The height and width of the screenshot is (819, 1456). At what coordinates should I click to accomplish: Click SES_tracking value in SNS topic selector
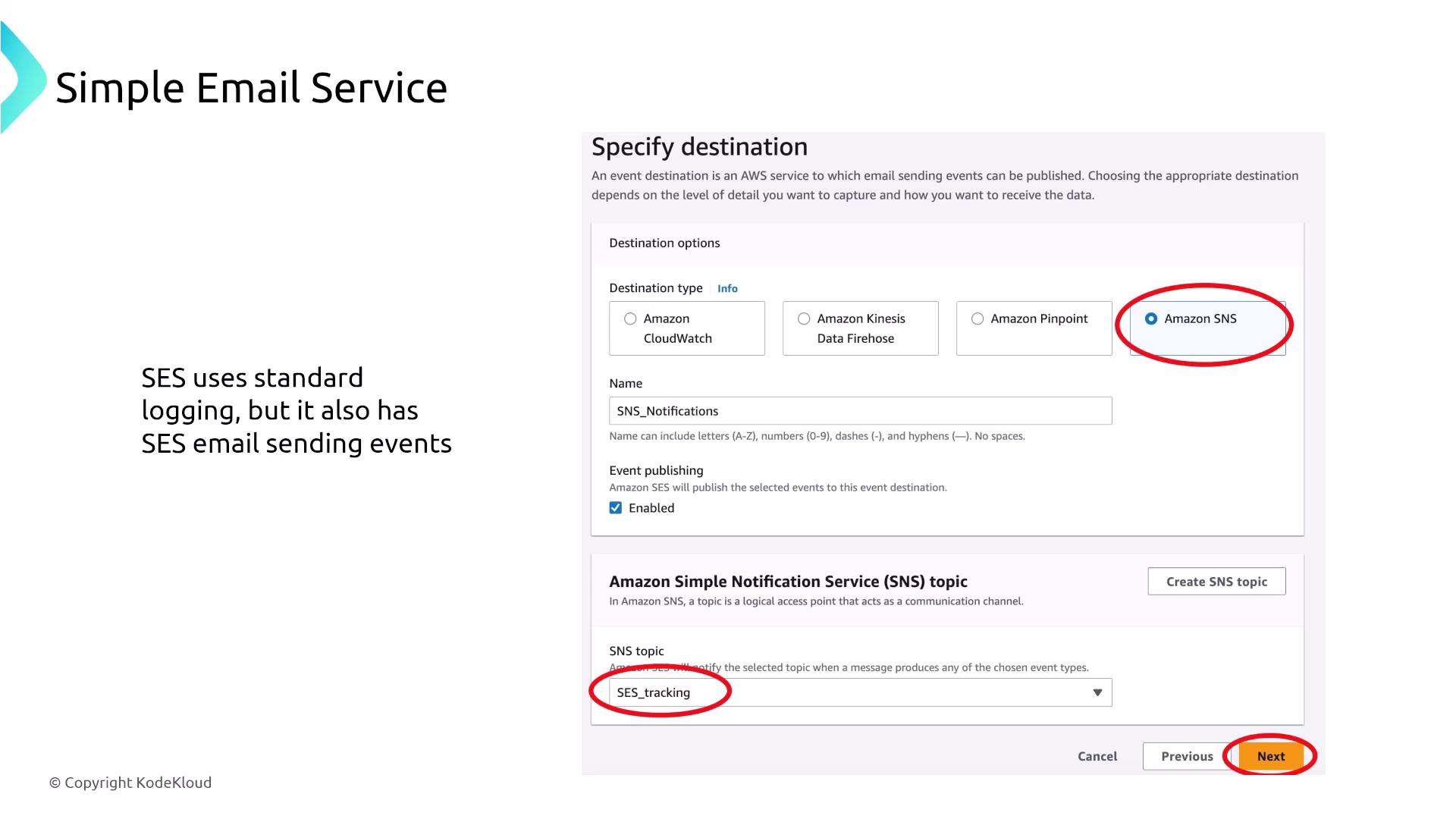[x=654, y=692]
